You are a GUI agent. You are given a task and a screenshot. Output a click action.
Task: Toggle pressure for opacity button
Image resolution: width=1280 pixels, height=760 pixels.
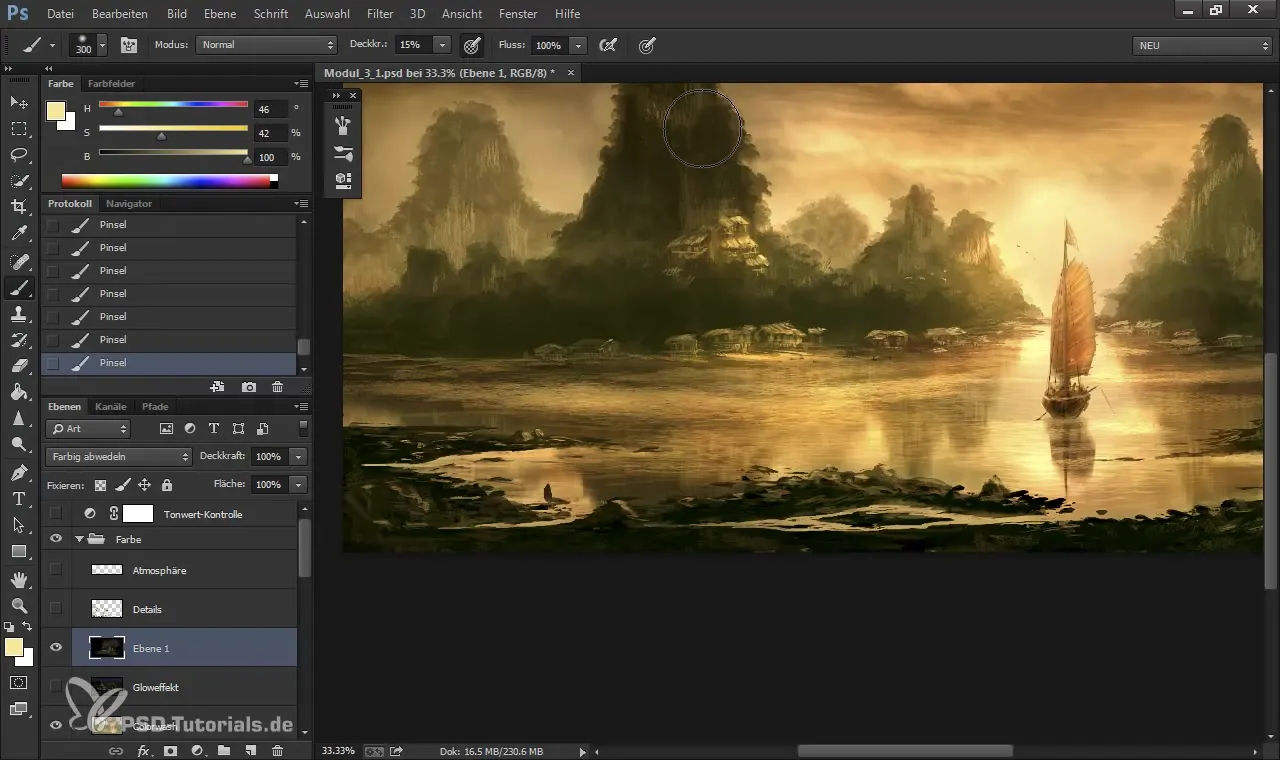(472, 45)
